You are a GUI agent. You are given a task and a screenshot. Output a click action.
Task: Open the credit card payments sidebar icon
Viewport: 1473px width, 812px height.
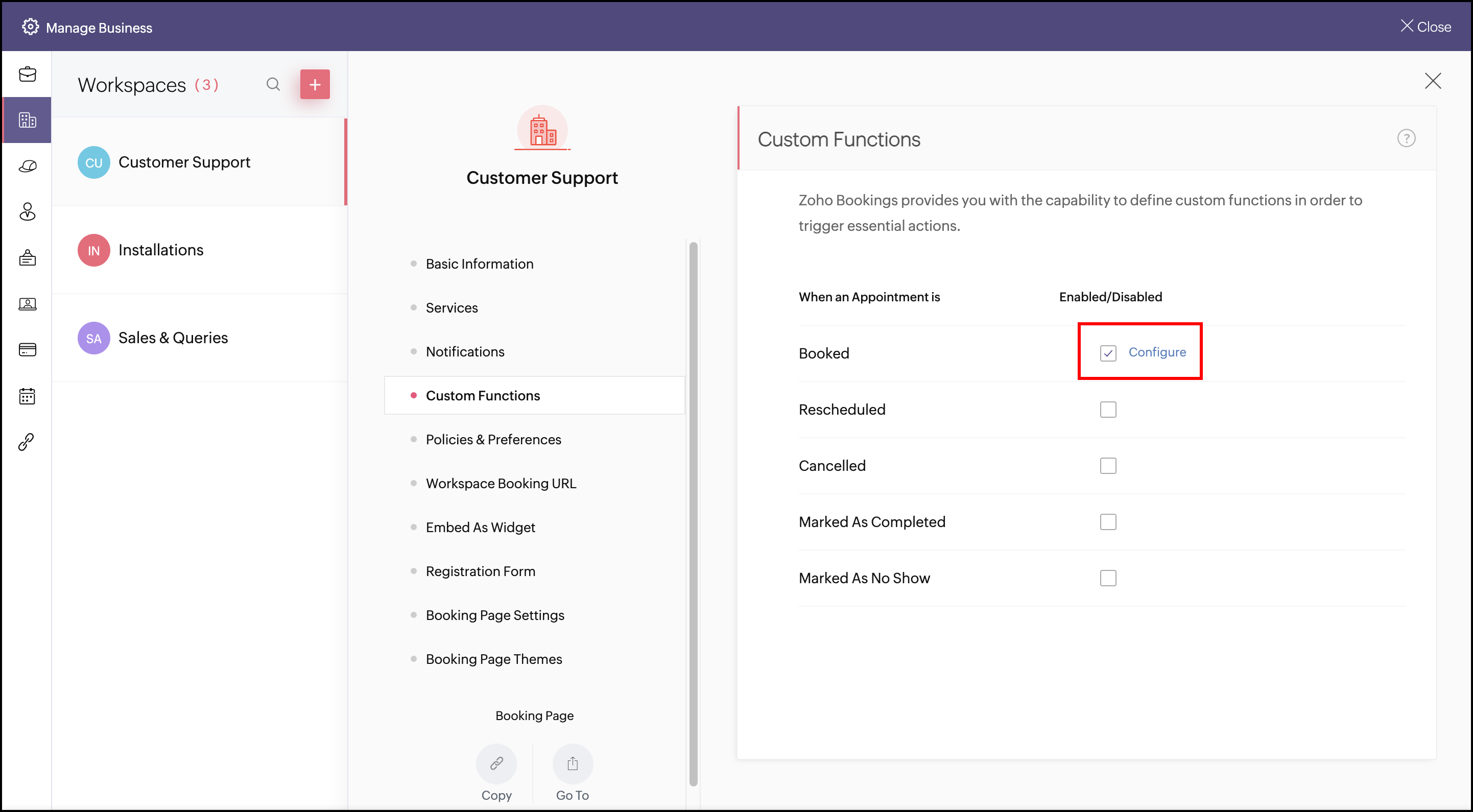click(x=28, y=349)
